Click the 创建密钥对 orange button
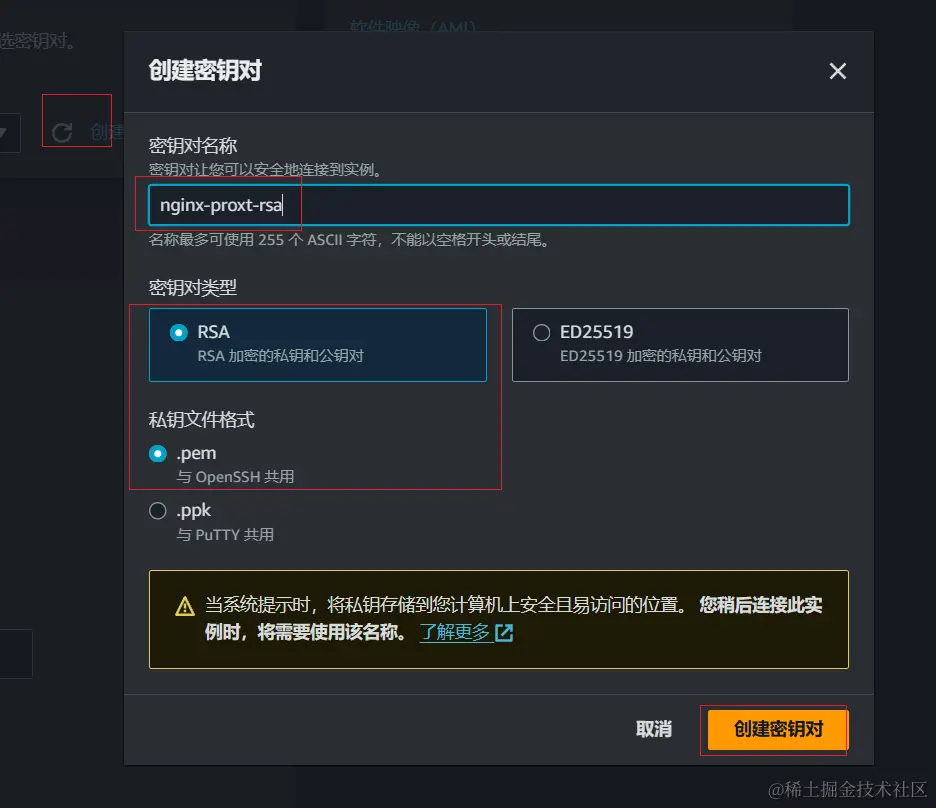Viewport: 936px width, 808px height. (x=777, y=729)
